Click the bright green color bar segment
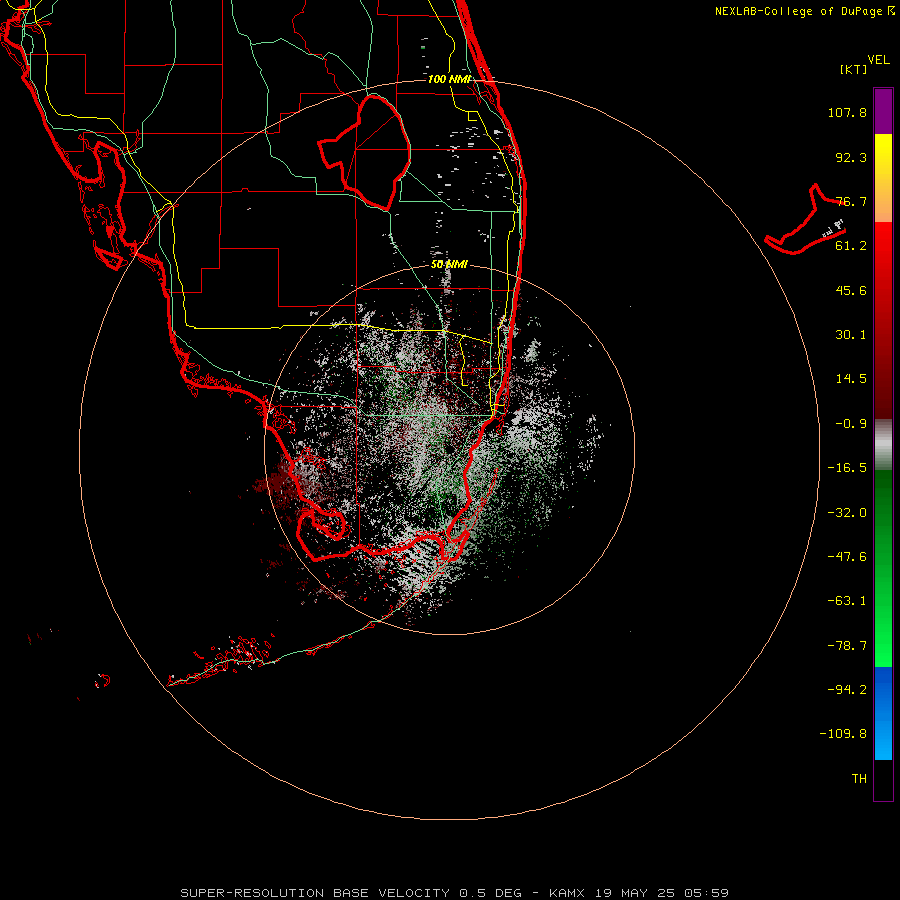Viewport: 900px width, 900px height. [x=883, y=568]
